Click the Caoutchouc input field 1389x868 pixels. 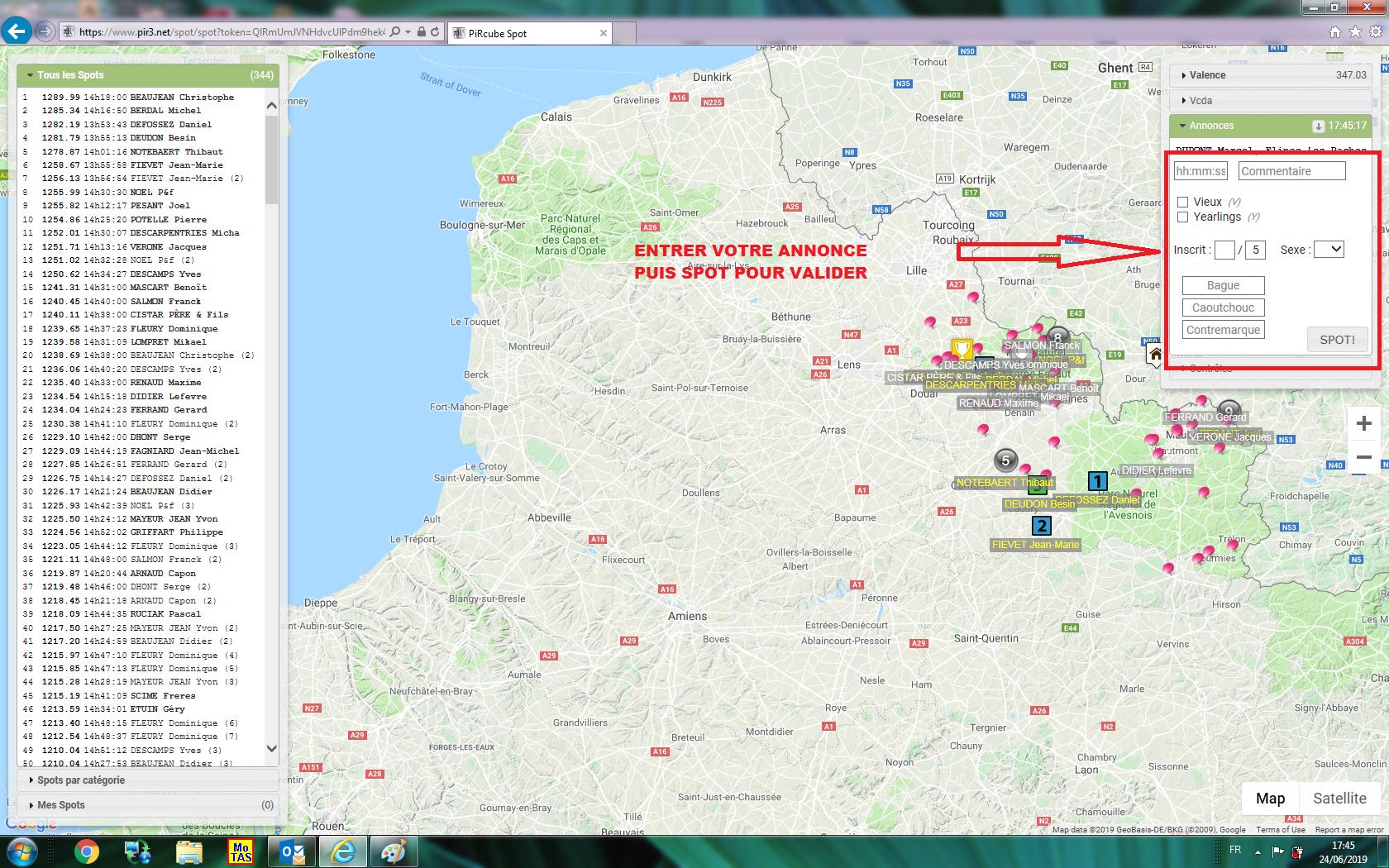point(1223,308)
